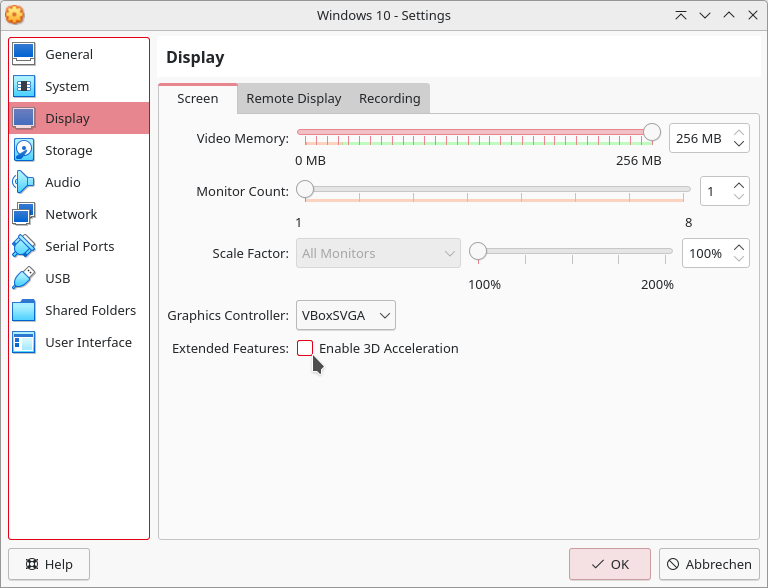Click the keep-above window button in title bar

pos(681,15)
